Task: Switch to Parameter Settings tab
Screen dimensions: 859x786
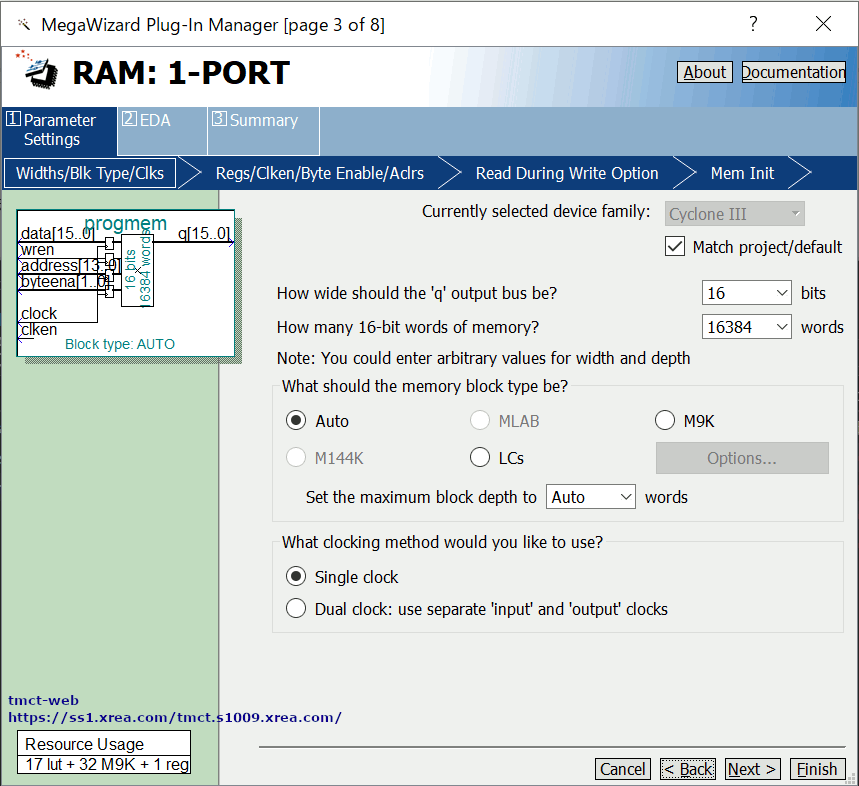Action: click(x=59, y=130)
